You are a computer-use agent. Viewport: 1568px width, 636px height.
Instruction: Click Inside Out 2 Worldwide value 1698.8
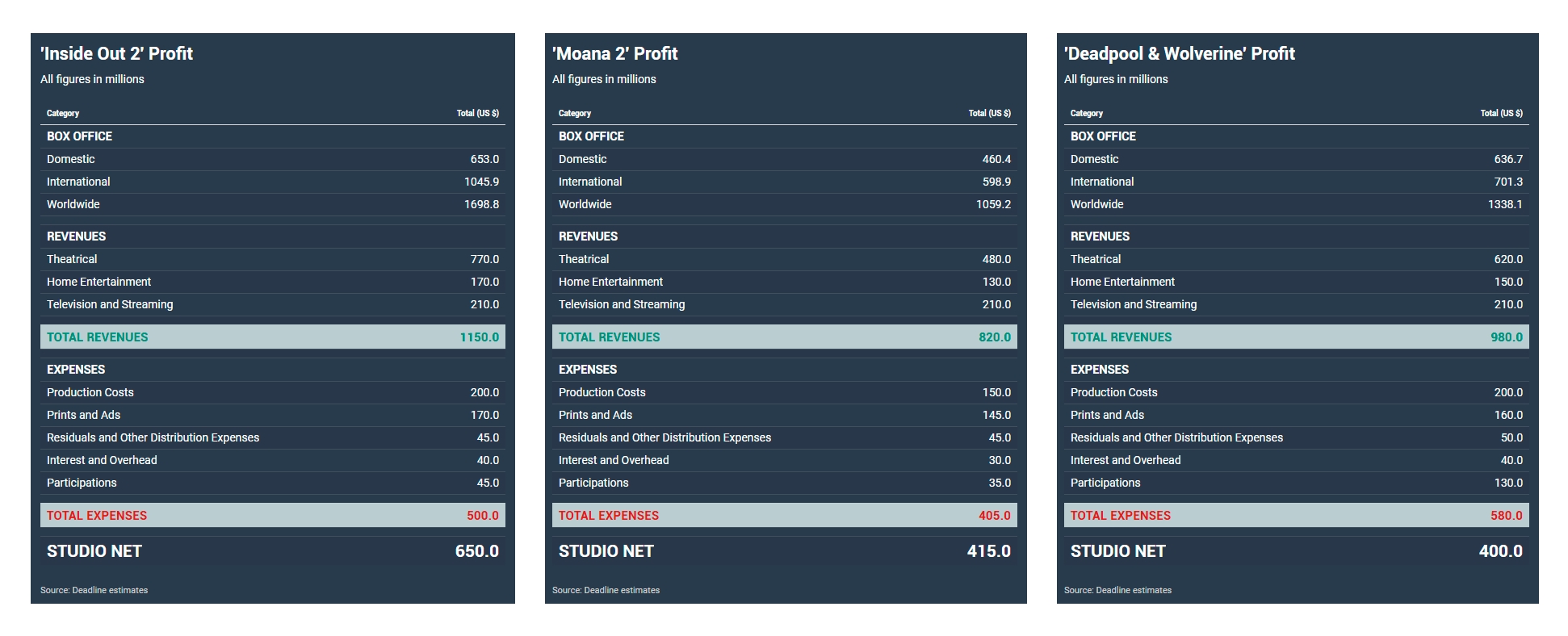pyautogui.click(x=481, y=204)
